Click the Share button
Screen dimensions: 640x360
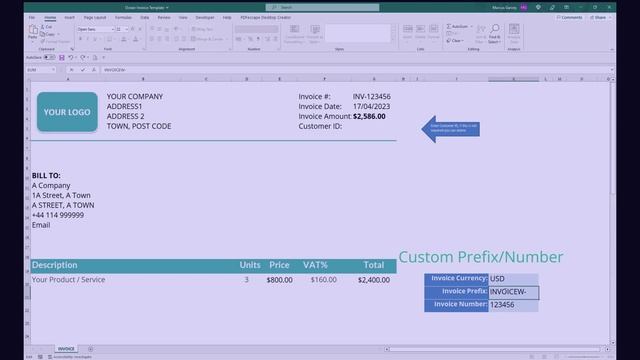[599, 18]
